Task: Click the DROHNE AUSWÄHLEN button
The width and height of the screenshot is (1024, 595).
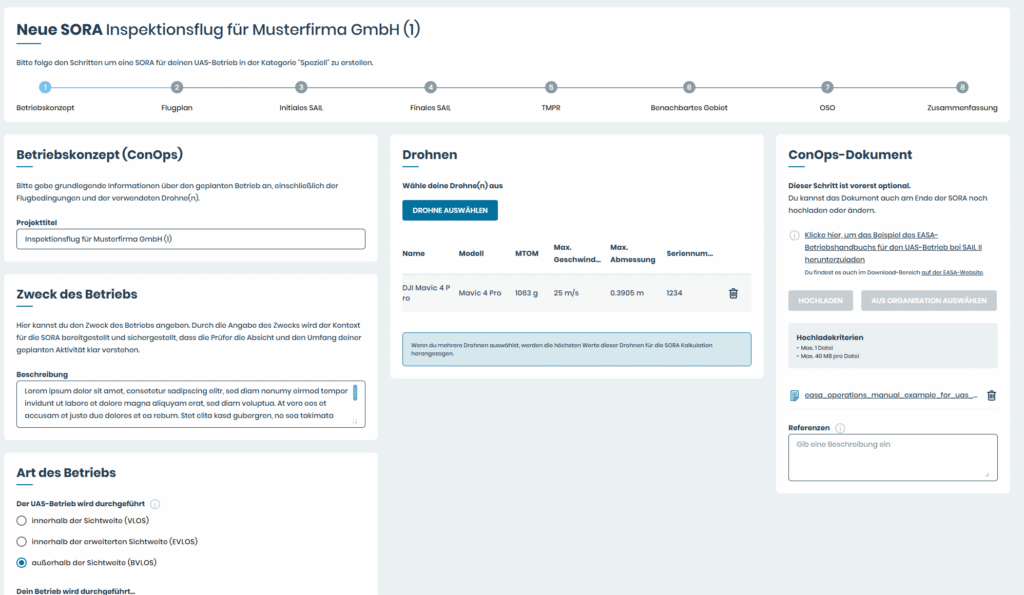Action: (450, 210)
